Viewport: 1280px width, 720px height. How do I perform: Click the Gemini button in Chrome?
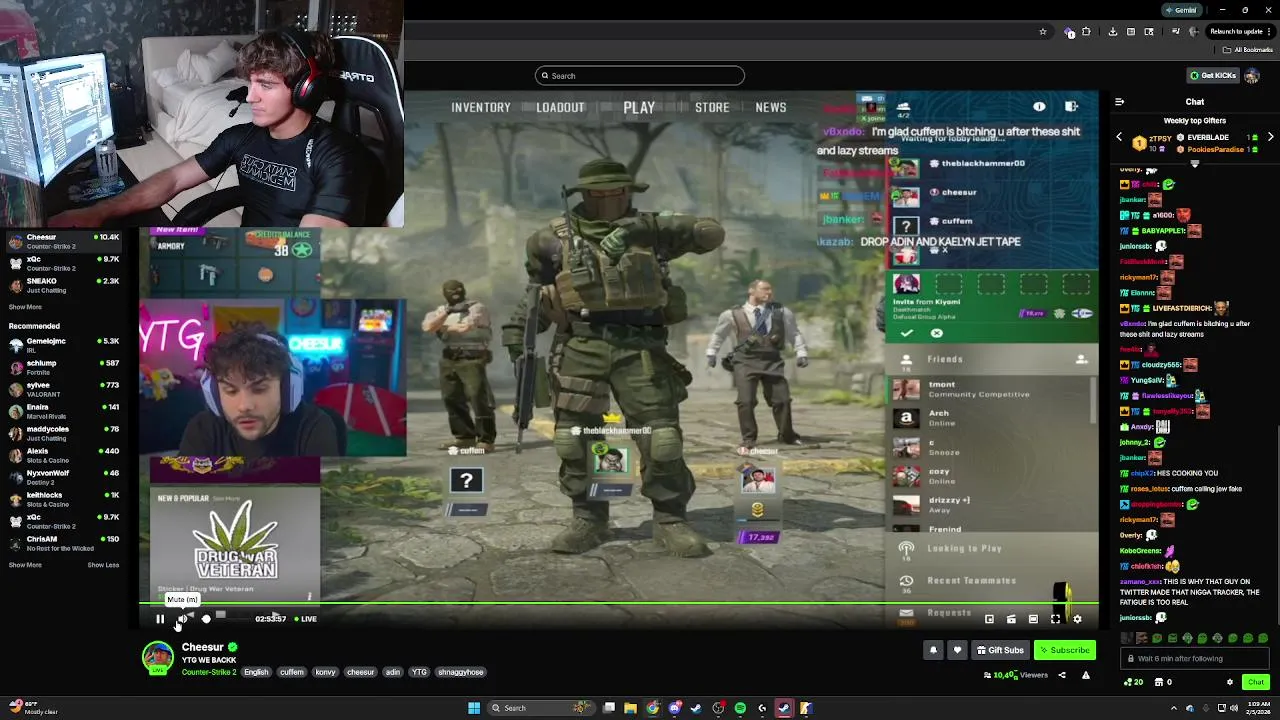tap(1180, 10)
